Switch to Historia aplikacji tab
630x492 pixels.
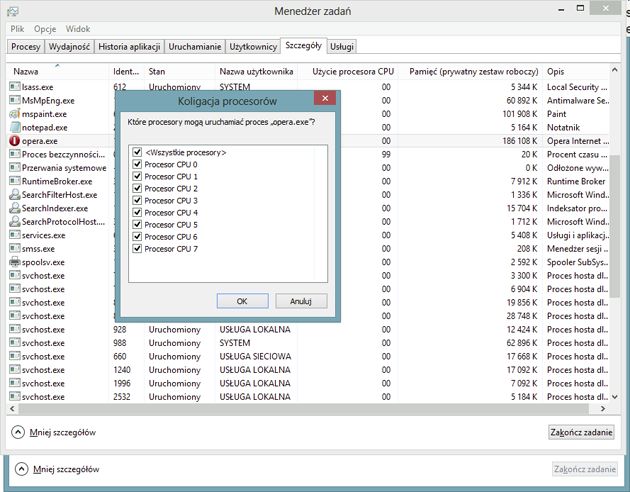(x=129, y=47)
